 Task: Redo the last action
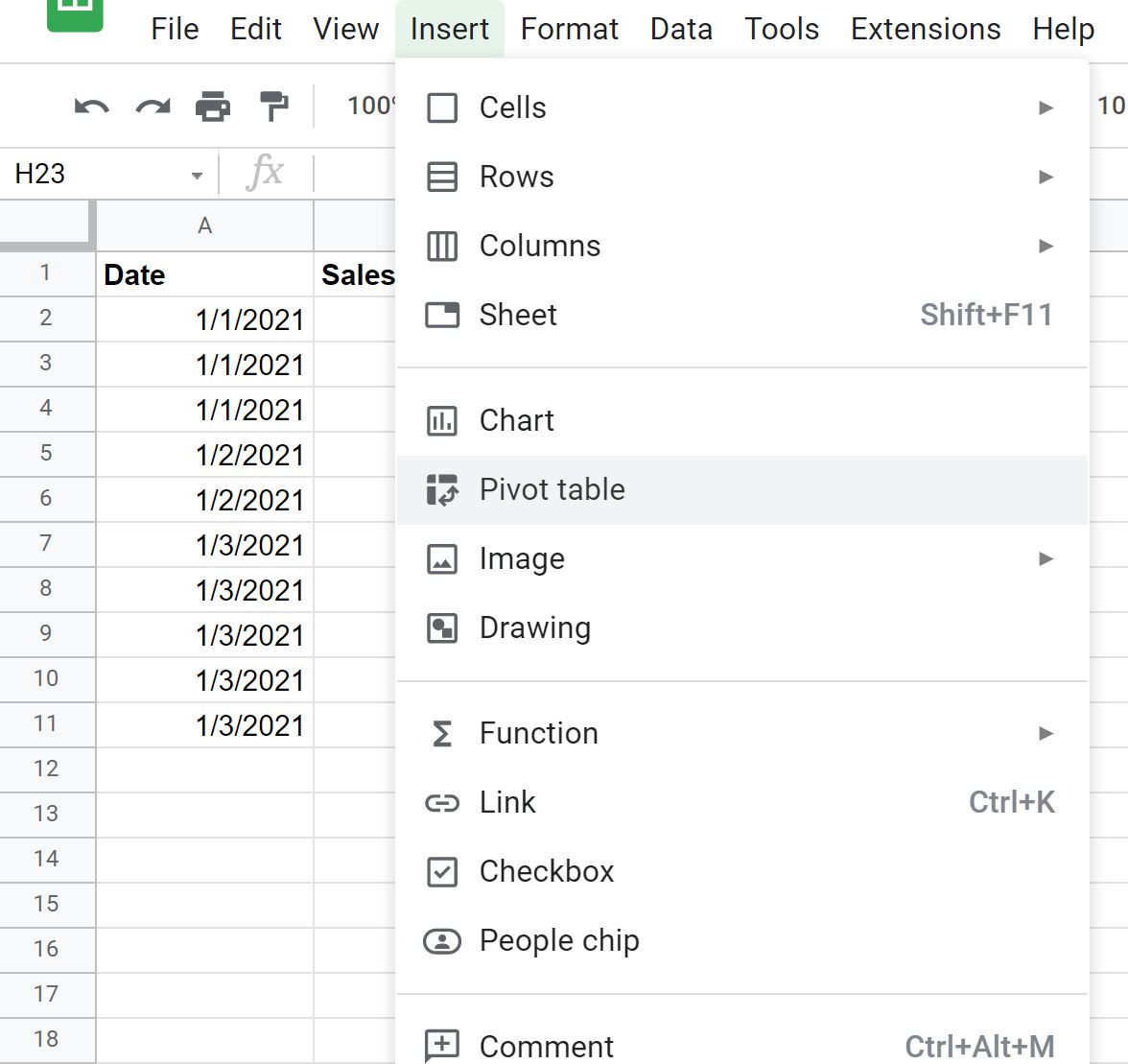pos(153,107)
